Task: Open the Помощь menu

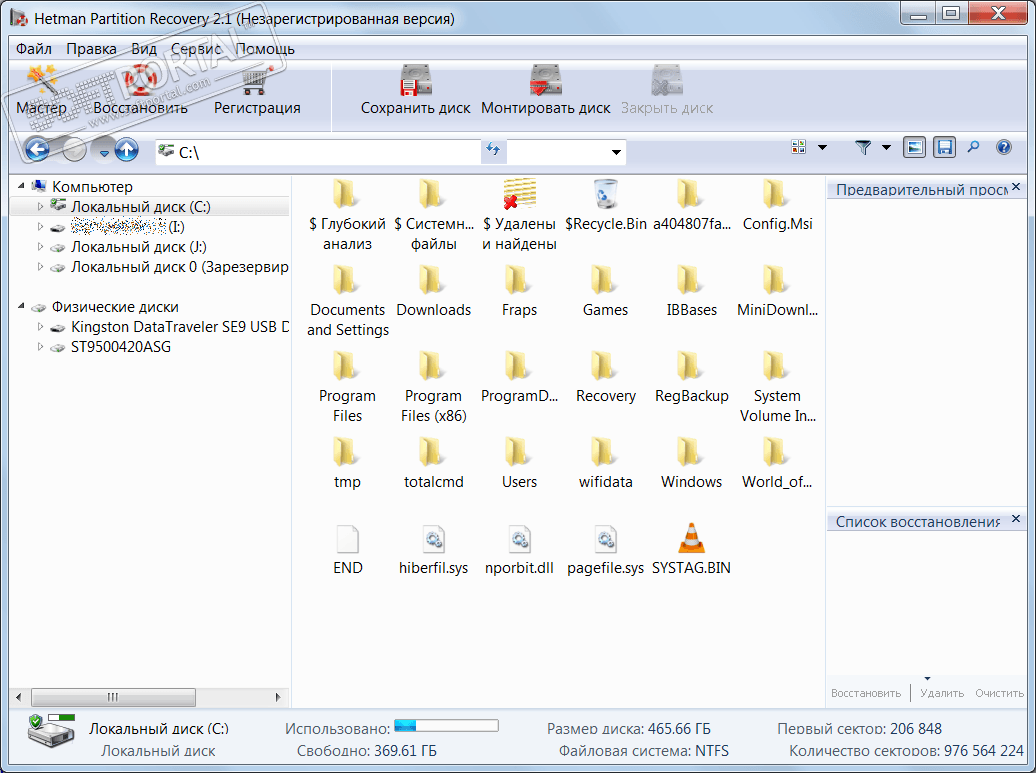Action: click(265, 49)
